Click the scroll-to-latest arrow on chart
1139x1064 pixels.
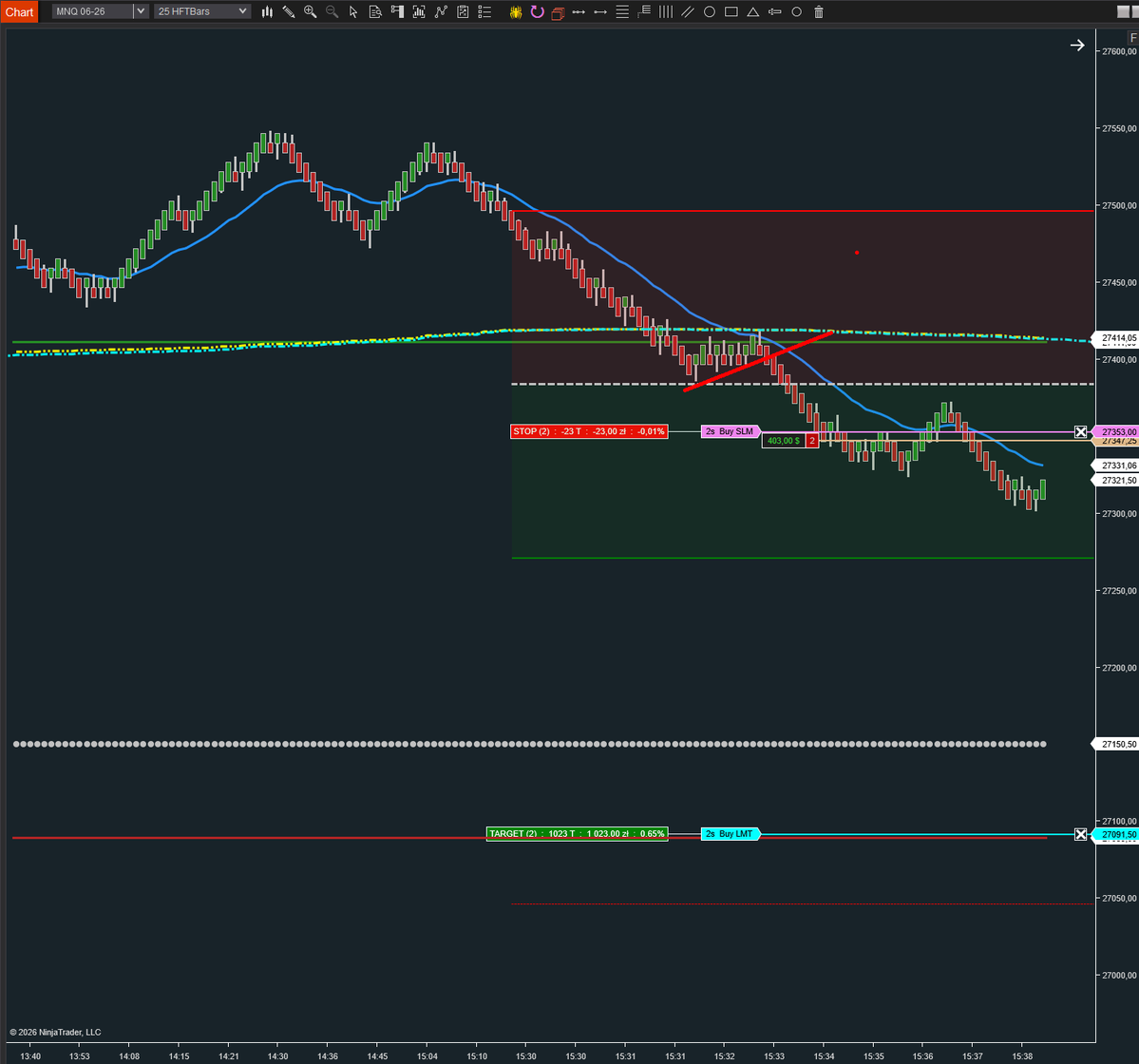1077,45
